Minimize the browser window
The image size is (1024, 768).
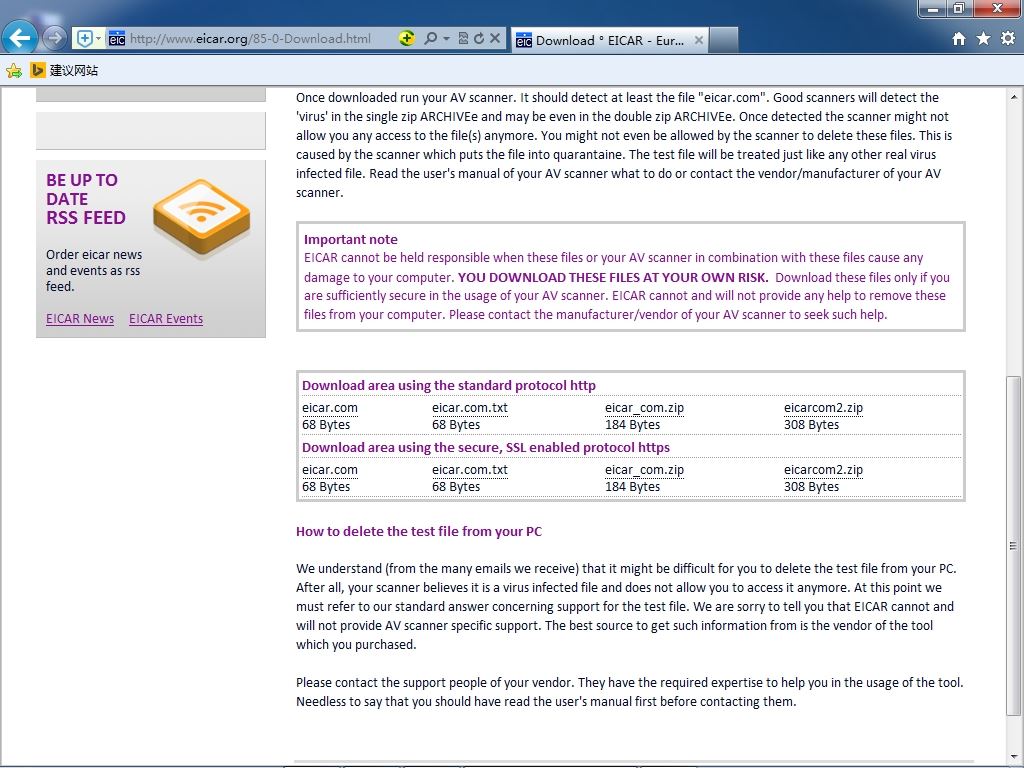coord(933,8)
